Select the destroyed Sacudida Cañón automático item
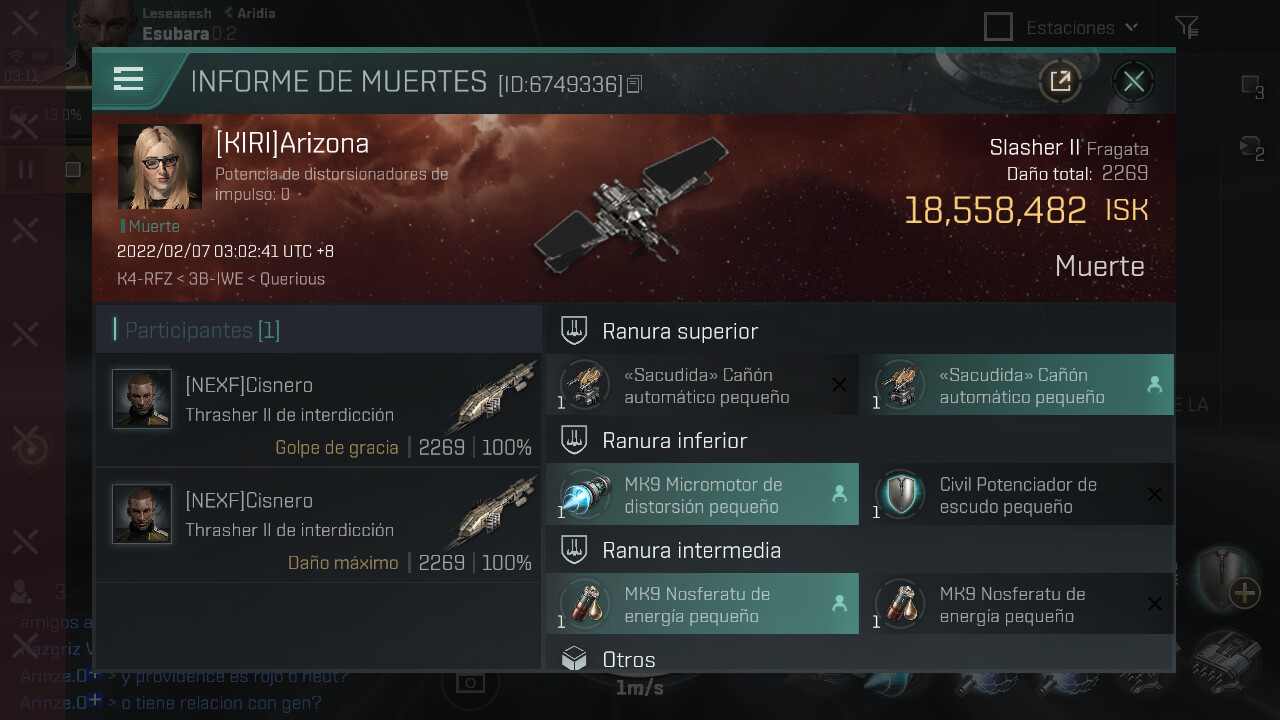Screen dimensions: 1280x720 click(702, 385)
